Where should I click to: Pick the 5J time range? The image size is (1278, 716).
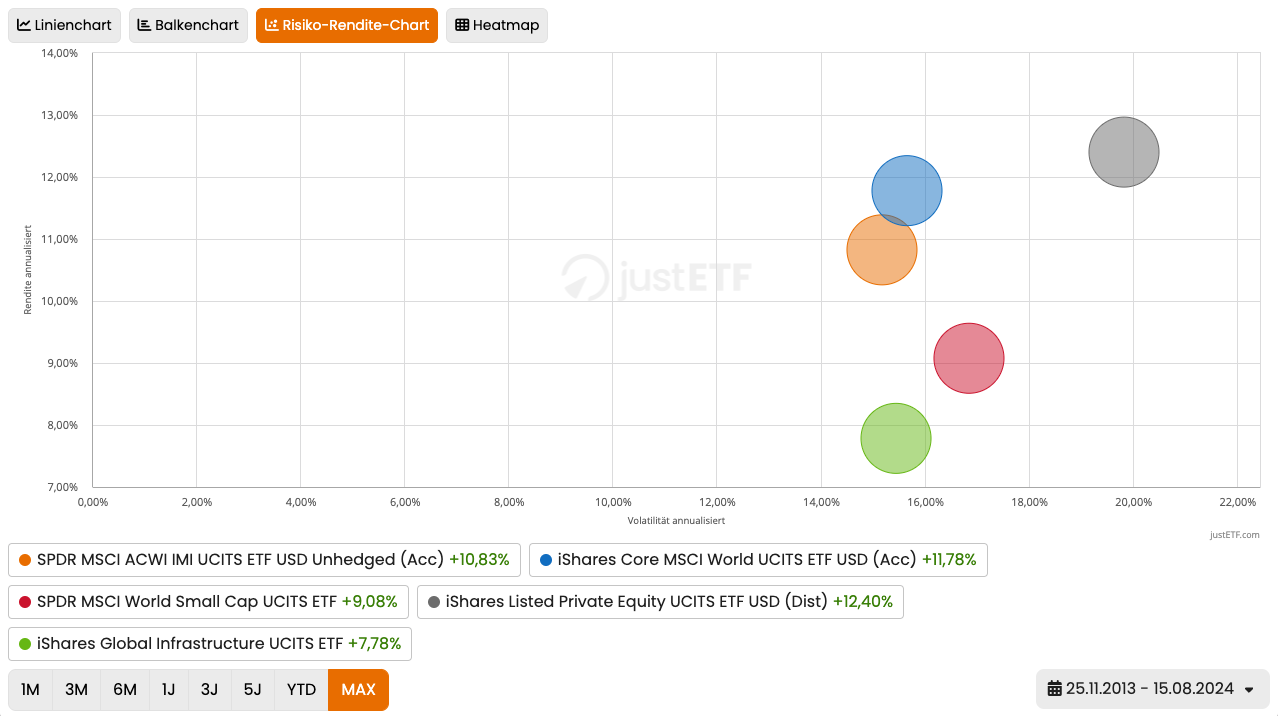(x=252, y=690)
